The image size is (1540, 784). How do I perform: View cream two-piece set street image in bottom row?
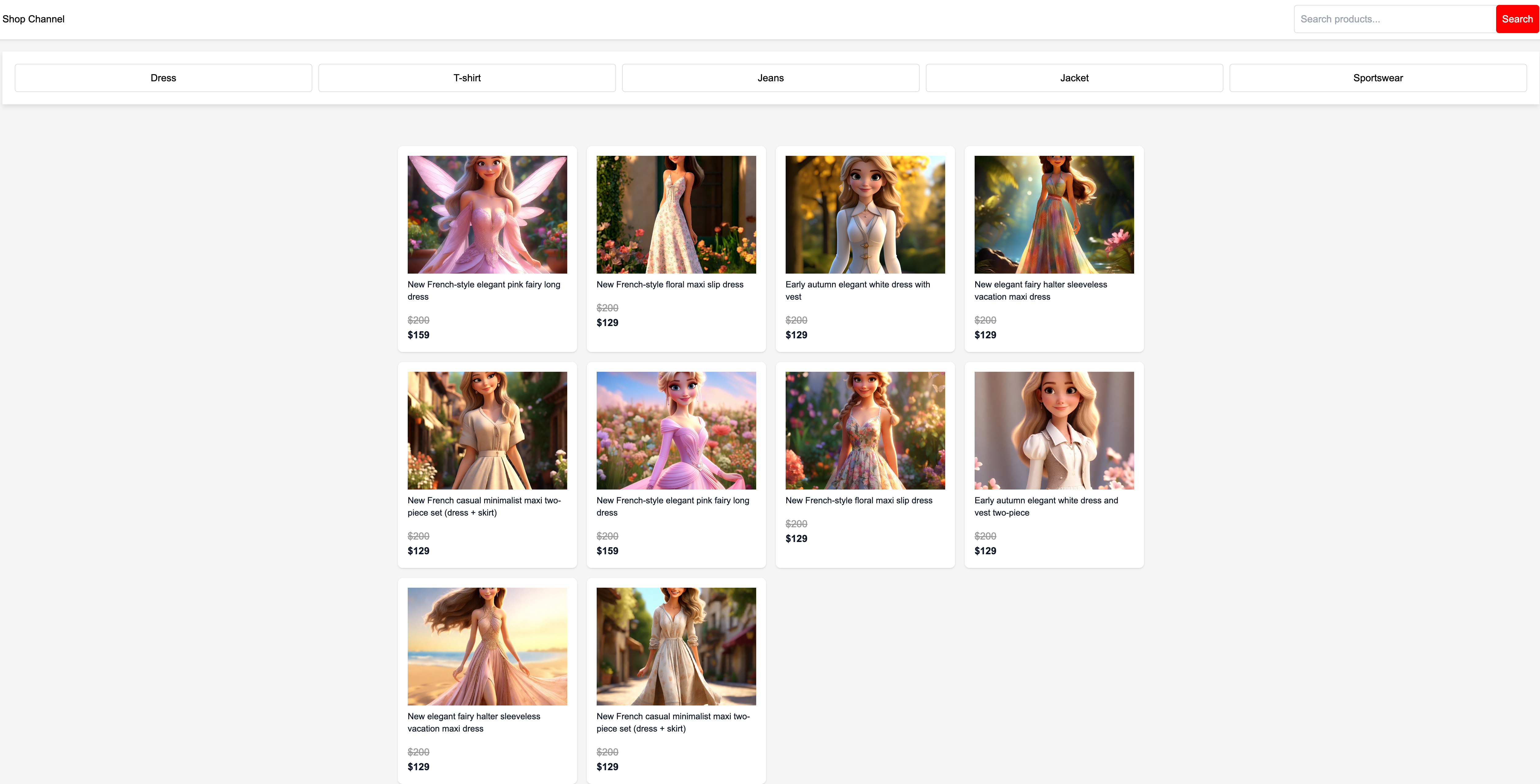point(676,646)
